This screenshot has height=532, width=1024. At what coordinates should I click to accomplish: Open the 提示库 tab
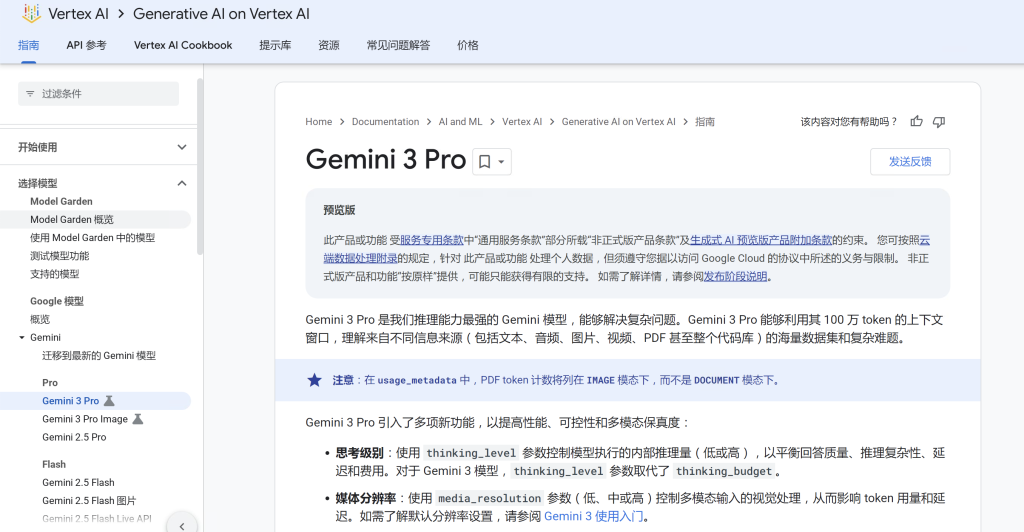point(275,45)
